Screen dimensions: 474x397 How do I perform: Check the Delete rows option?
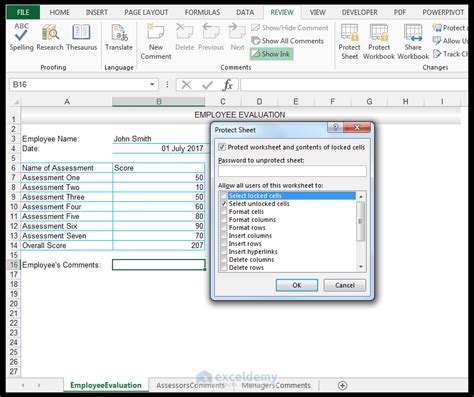(x=224, y=268)
